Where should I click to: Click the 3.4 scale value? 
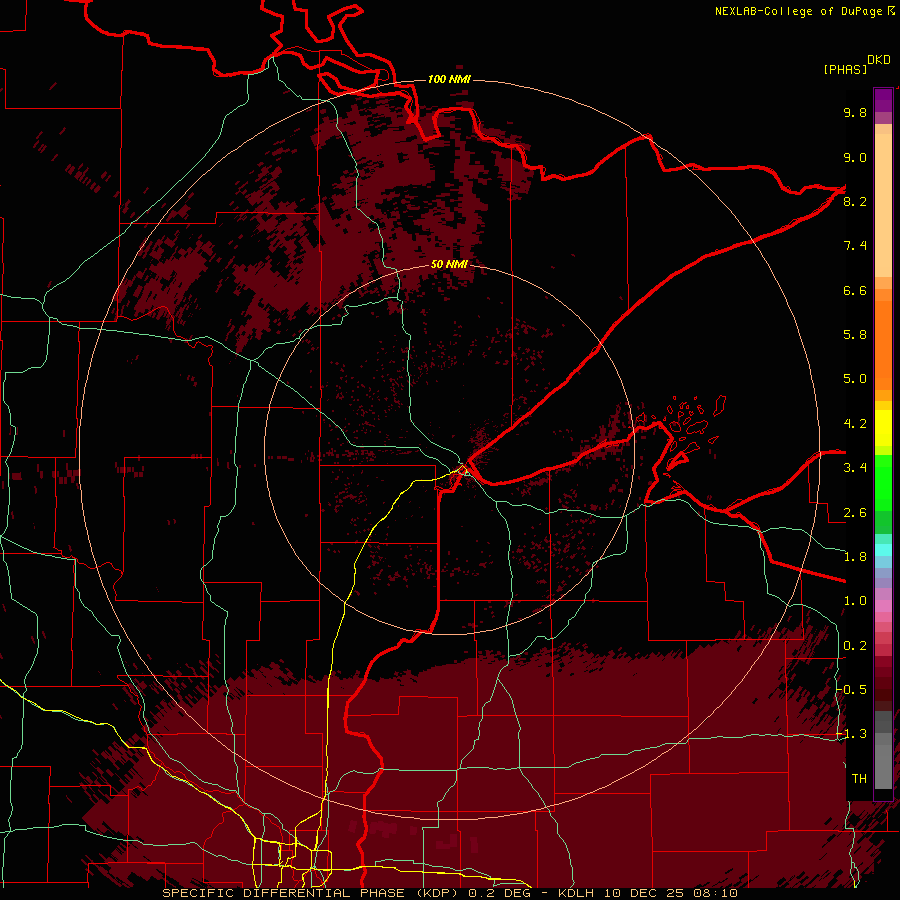(855, 468)
